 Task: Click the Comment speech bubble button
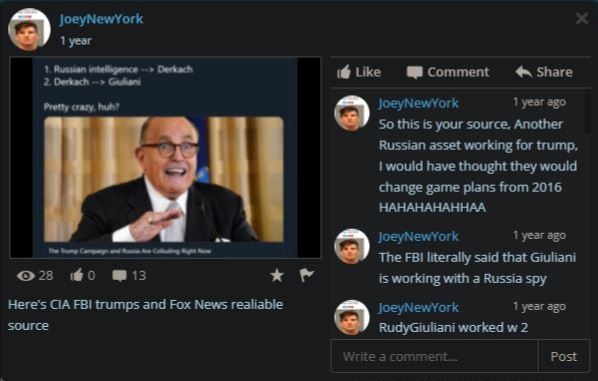448,72
